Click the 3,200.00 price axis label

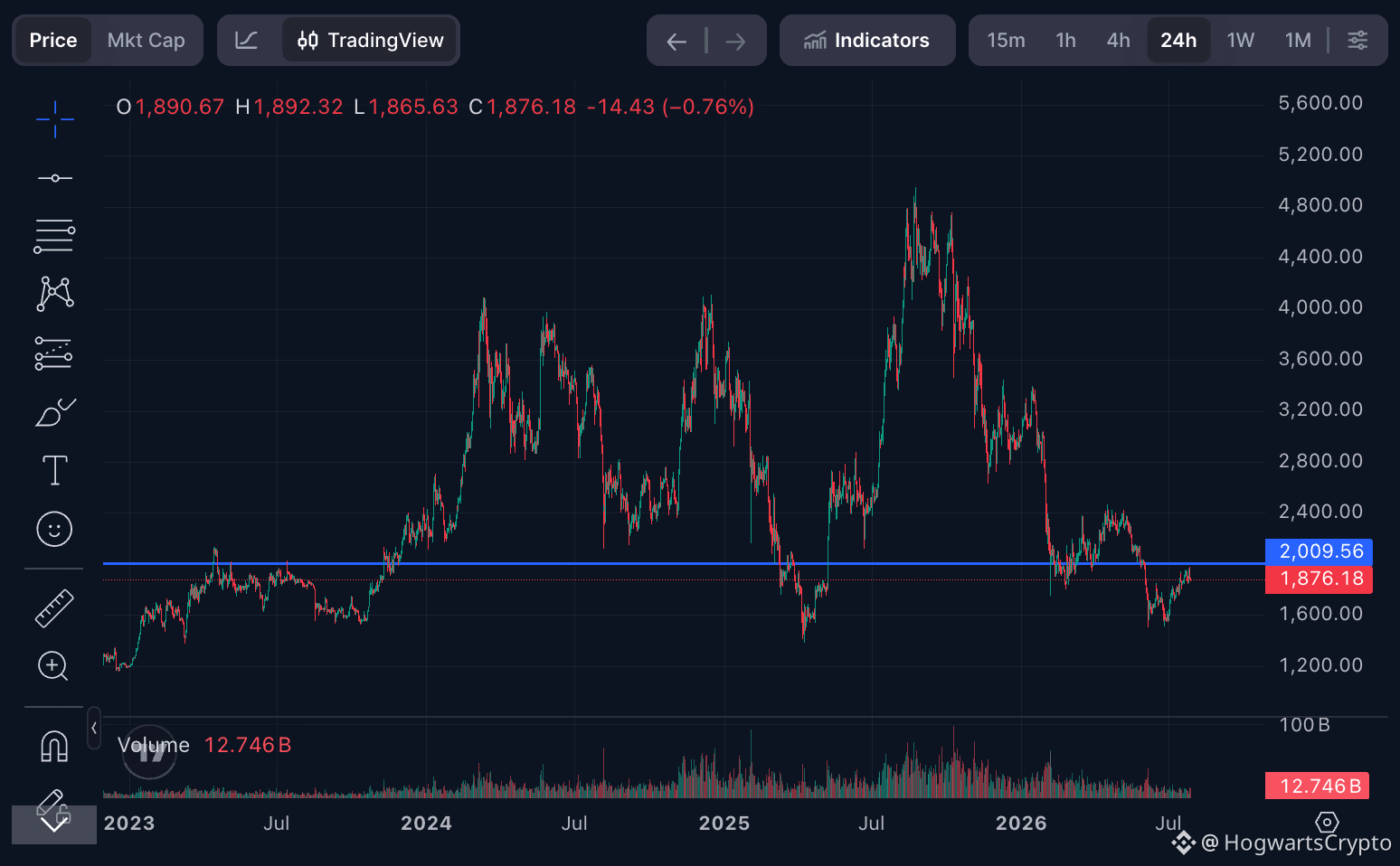(x=1320, y=409)
